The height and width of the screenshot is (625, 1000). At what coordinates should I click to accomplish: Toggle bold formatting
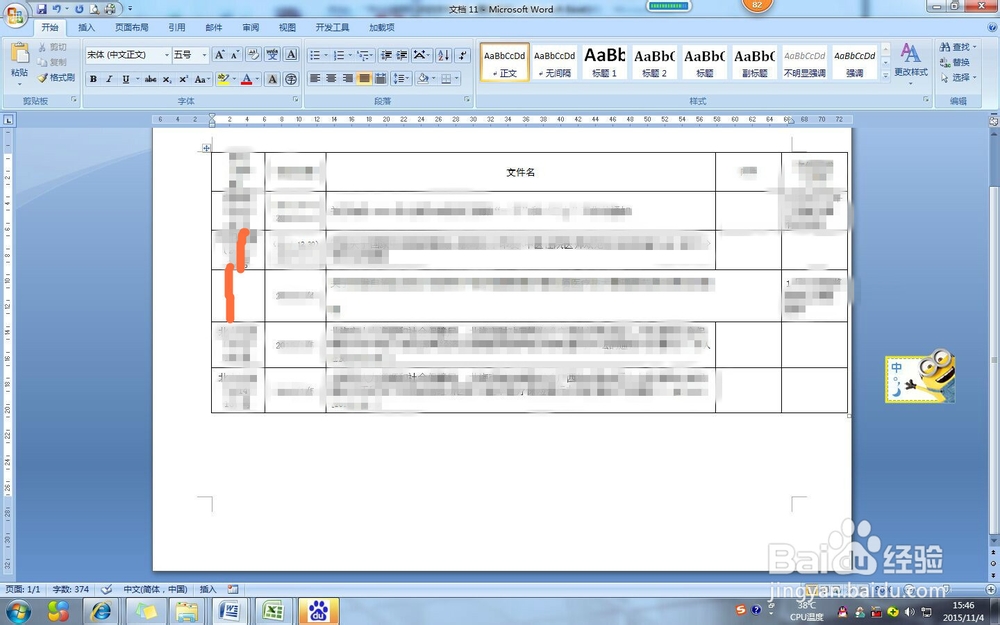click(x=92, y=79)
